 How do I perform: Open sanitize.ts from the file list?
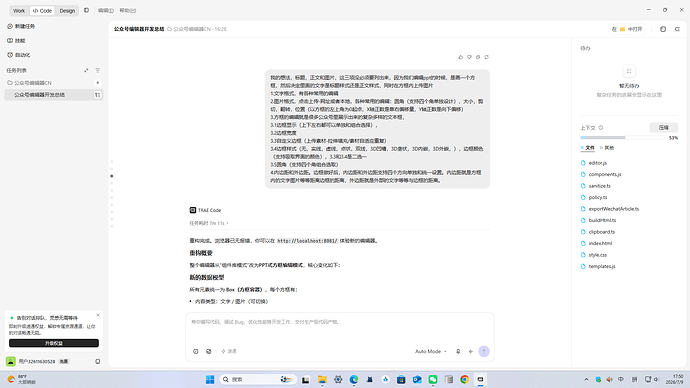[599, 186]
